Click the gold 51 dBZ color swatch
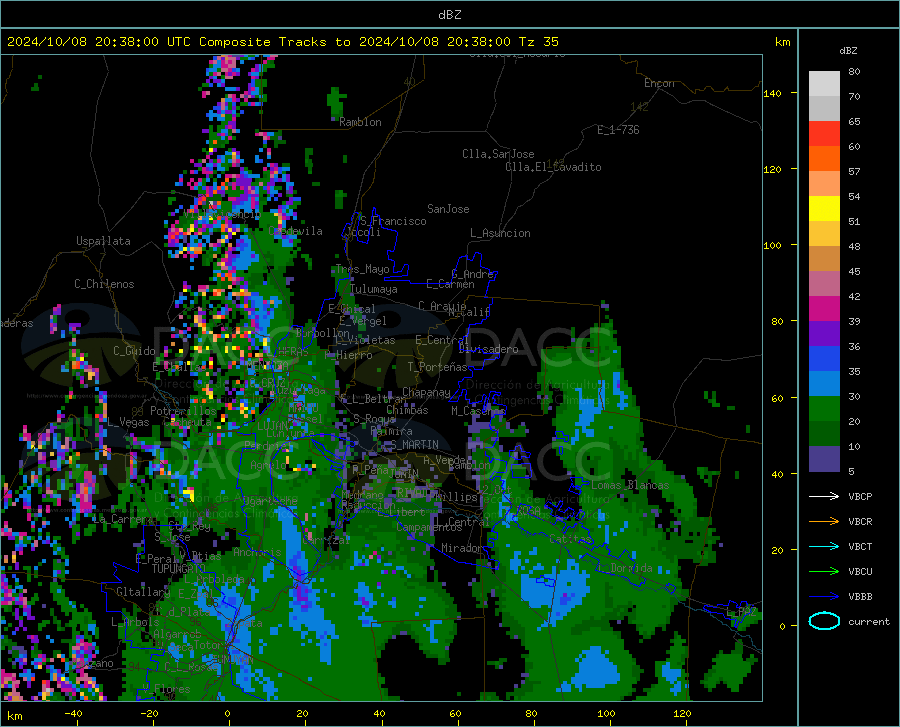This screenshot has height=727, width=900. (x=824, y=234)
